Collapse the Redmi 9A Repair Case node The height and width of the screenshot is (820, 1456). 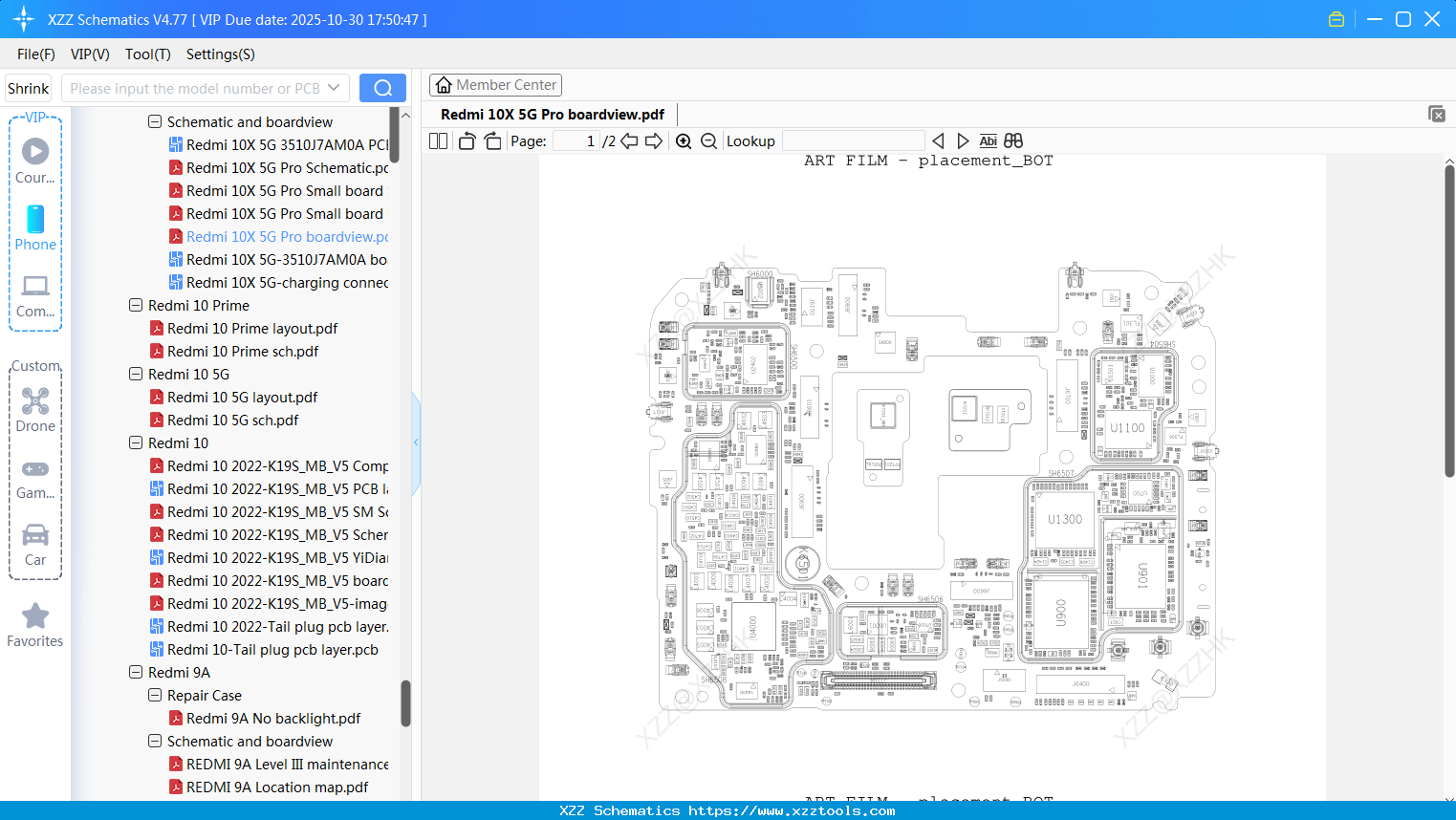point(154,695)
